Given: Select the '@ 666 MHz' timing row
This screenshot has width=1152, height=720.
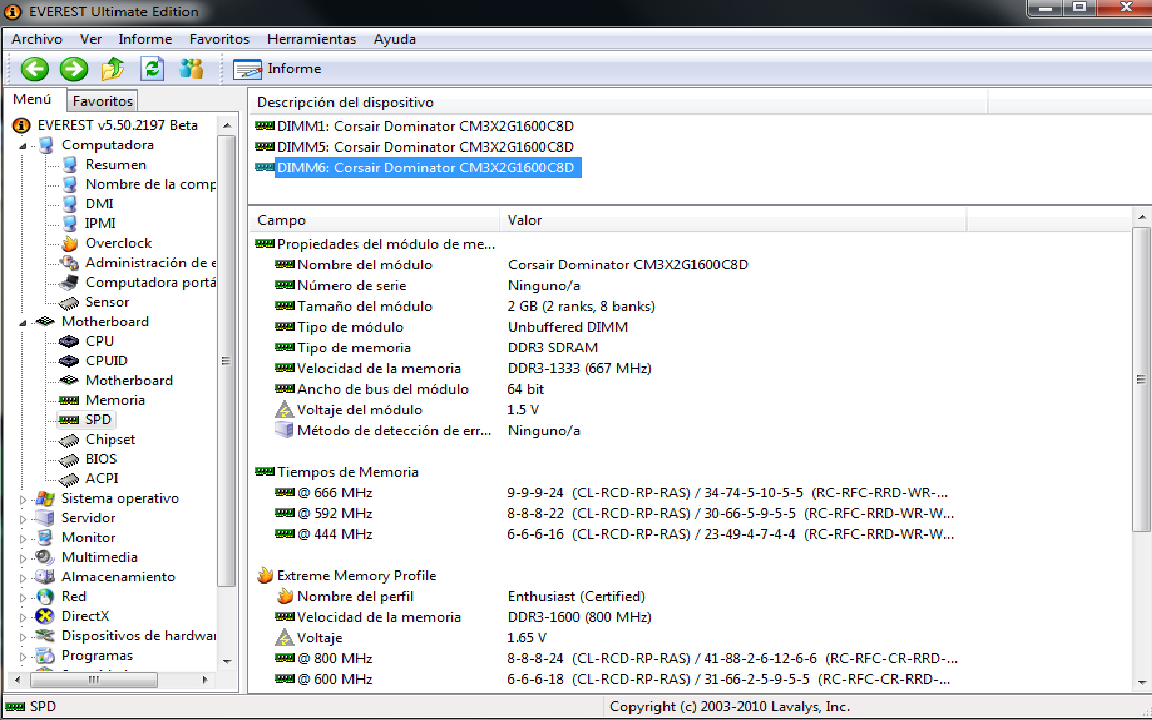Looking at the screenshot, I should [x=611, y=493].
